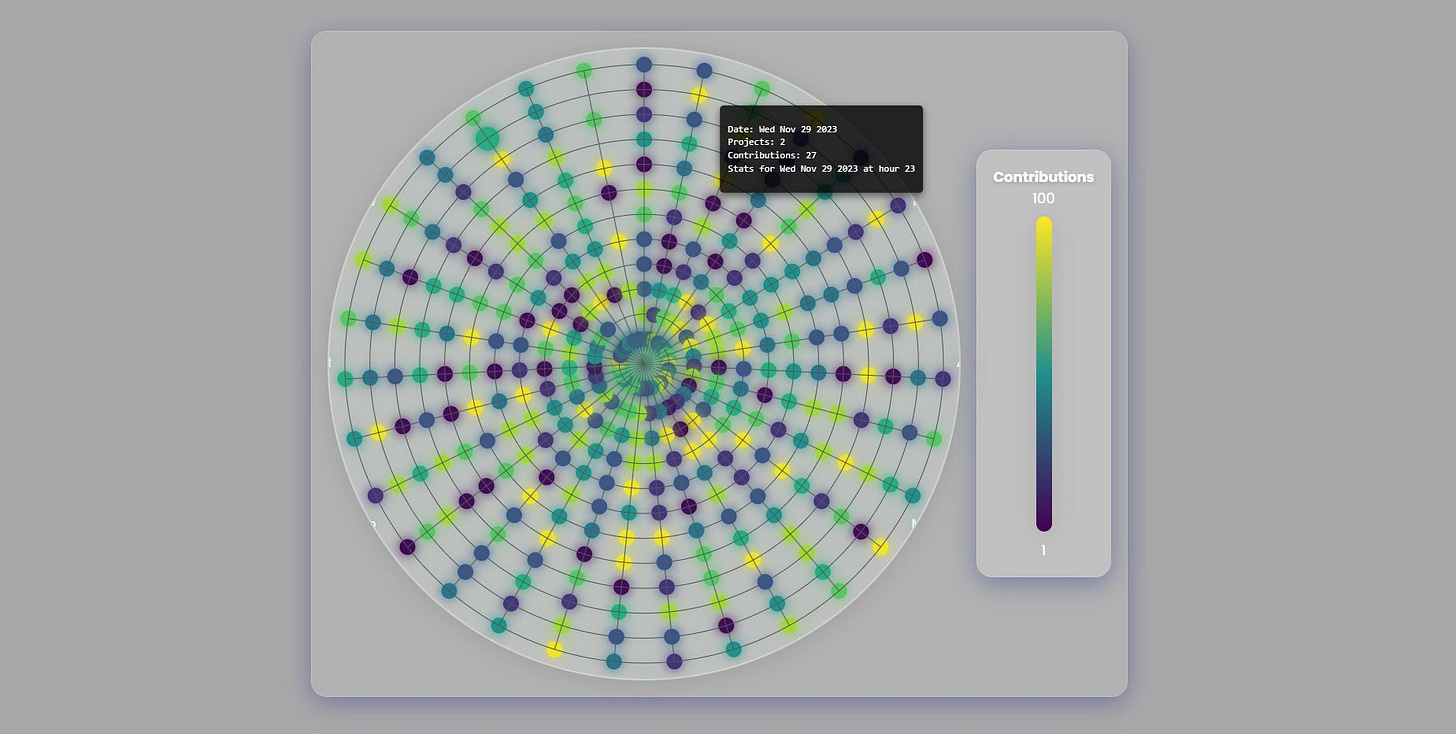Click the Contributions legend title
Screen dimensions: 1456x734
coord(1043,177)
